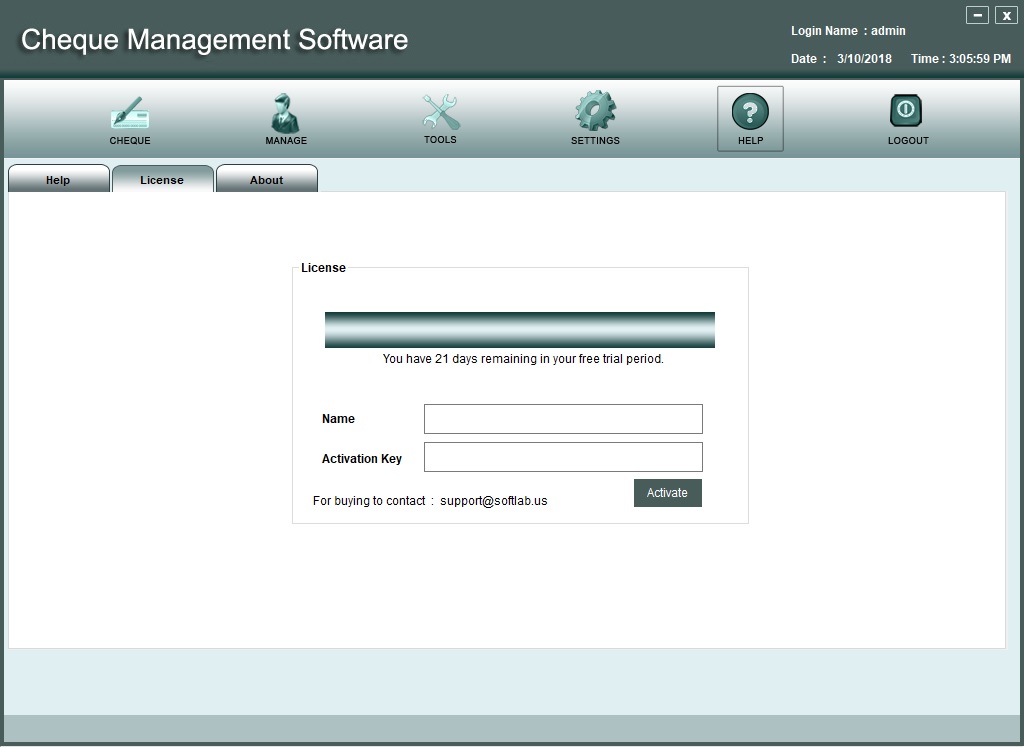Viewport: 1024px width, 748px height.
Task: Click the time display in the header
Action: coord(960,59)
